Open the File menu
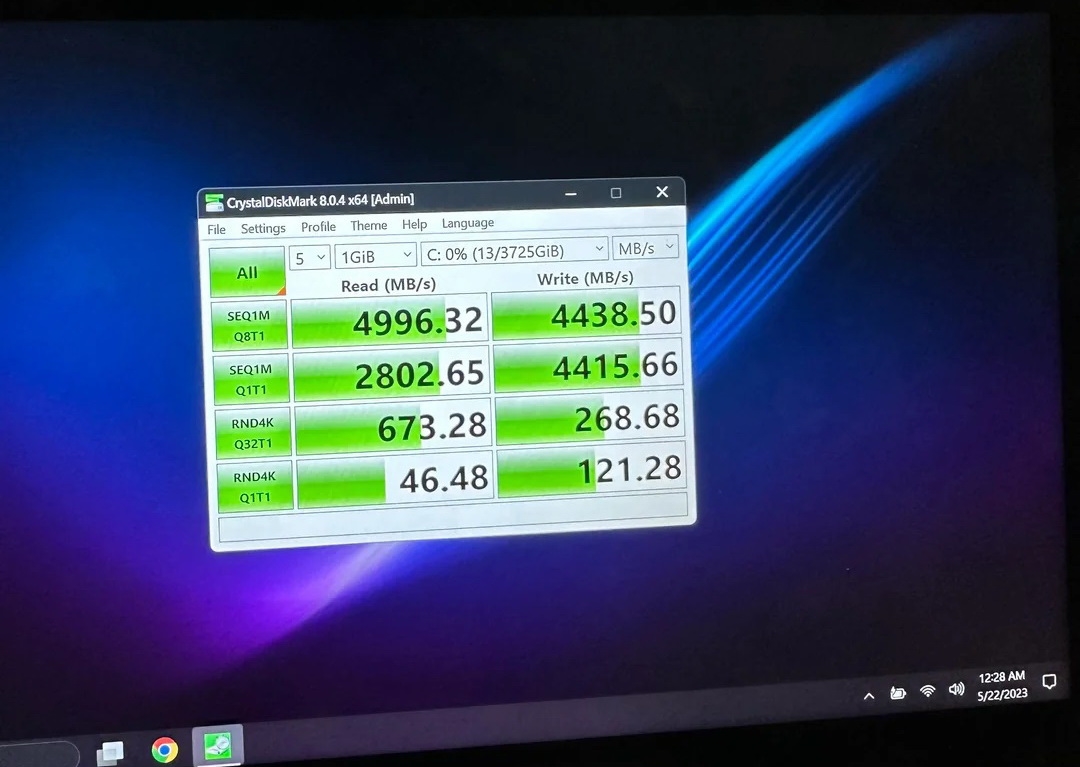The width and height of the screenshot is (1080, 767). [216, 230]
